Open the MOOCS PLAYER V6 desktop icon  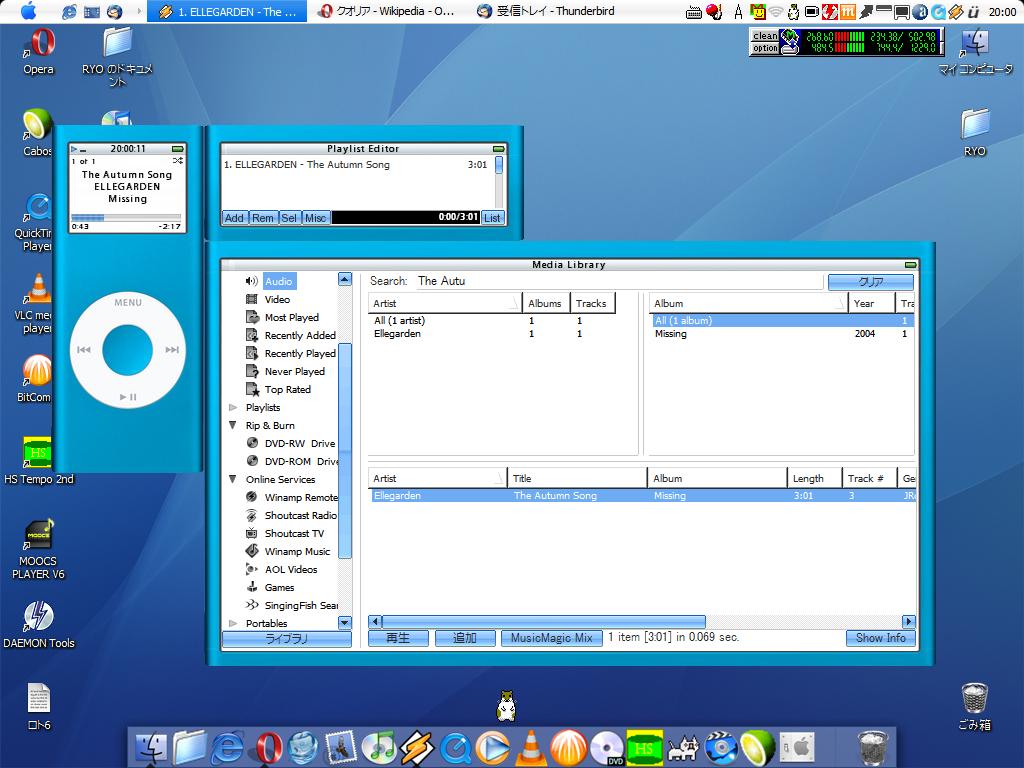coord(39,549)
